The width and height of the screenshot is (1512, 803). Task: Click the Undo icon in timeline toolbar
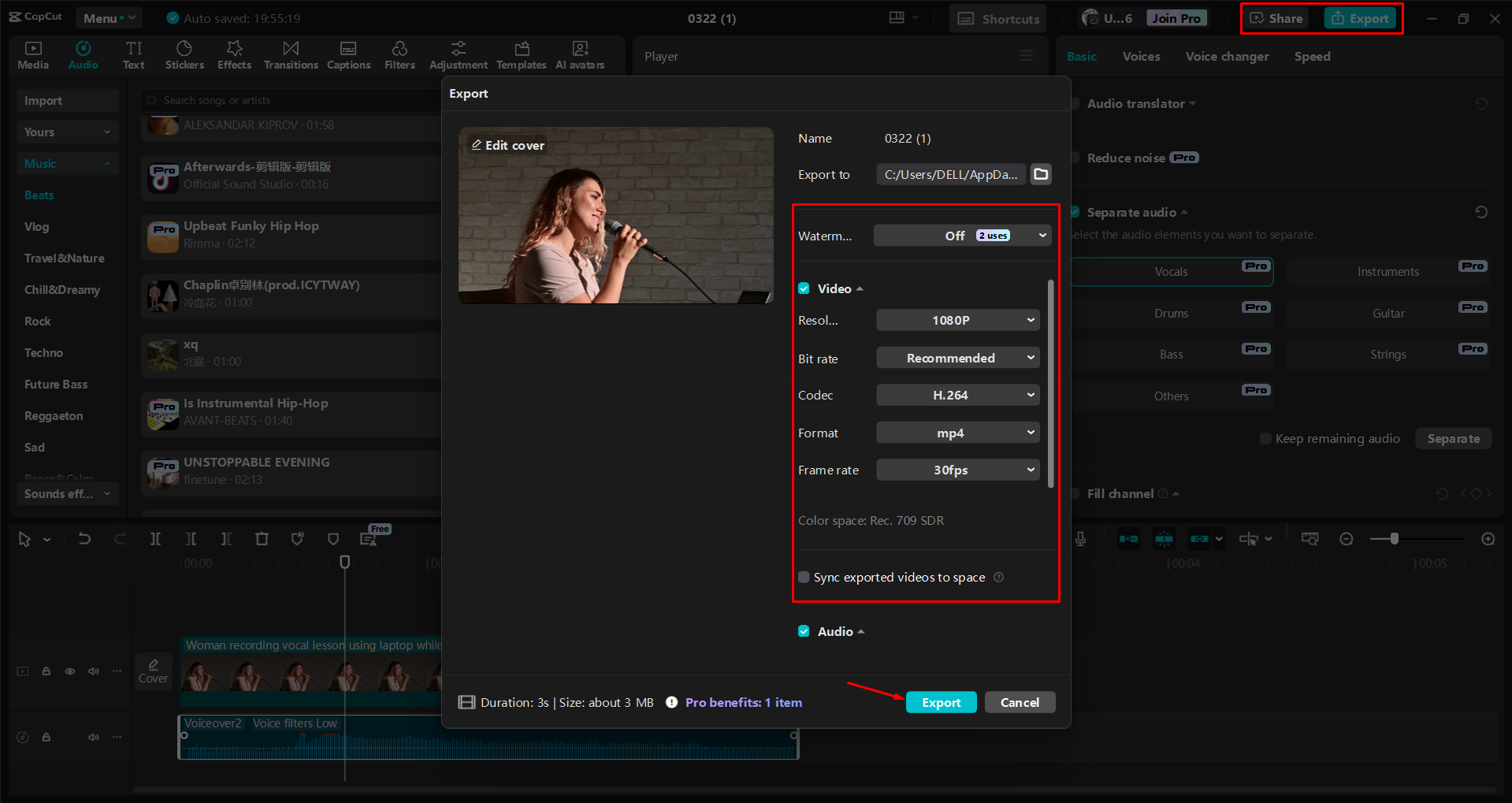point(84,538)
